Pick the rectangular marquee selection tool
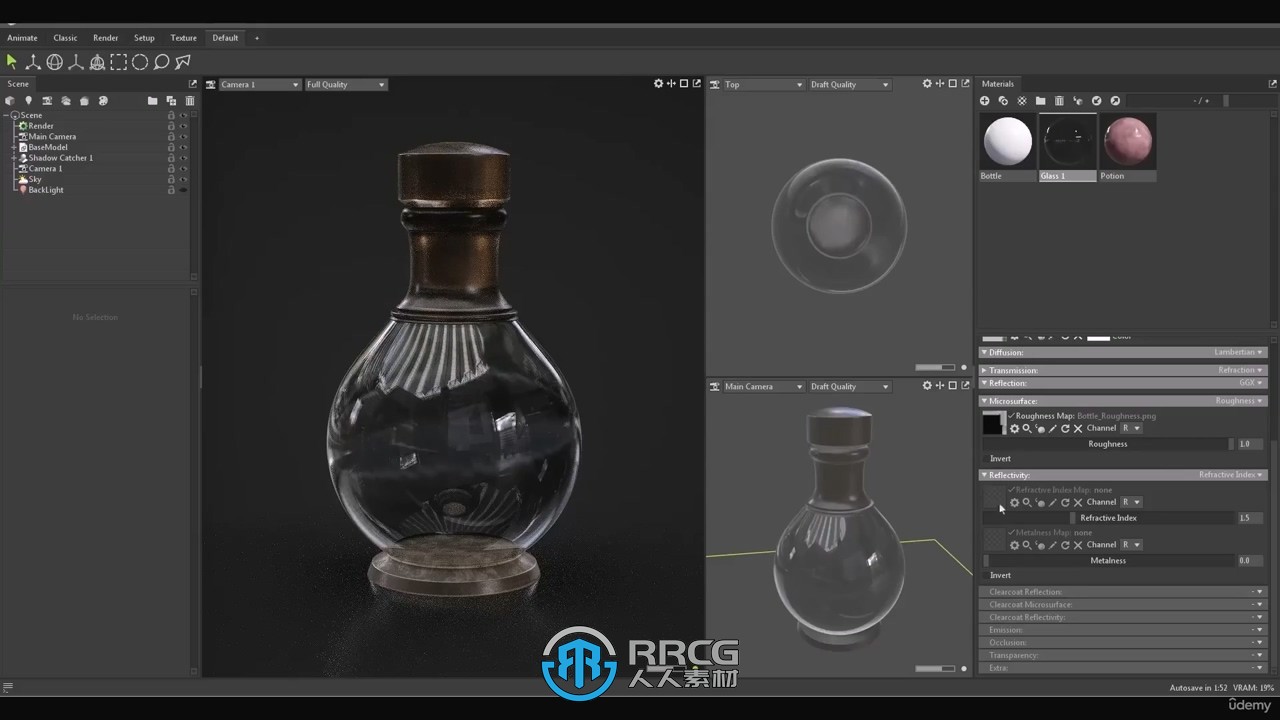 click(x=118, y=62)
